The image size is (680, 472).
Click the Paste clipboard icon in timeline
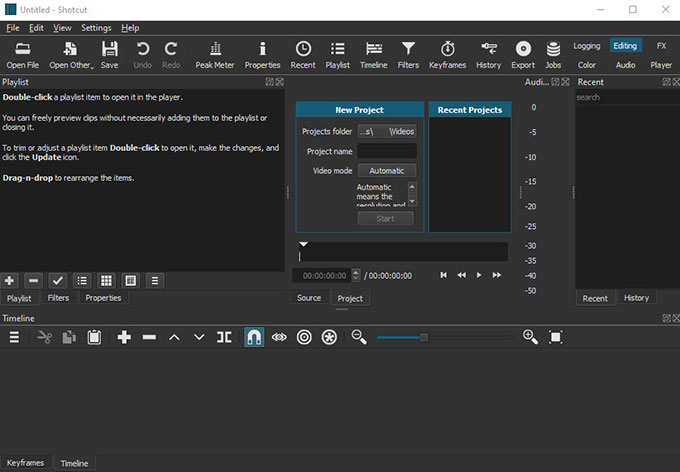point(94,337)
